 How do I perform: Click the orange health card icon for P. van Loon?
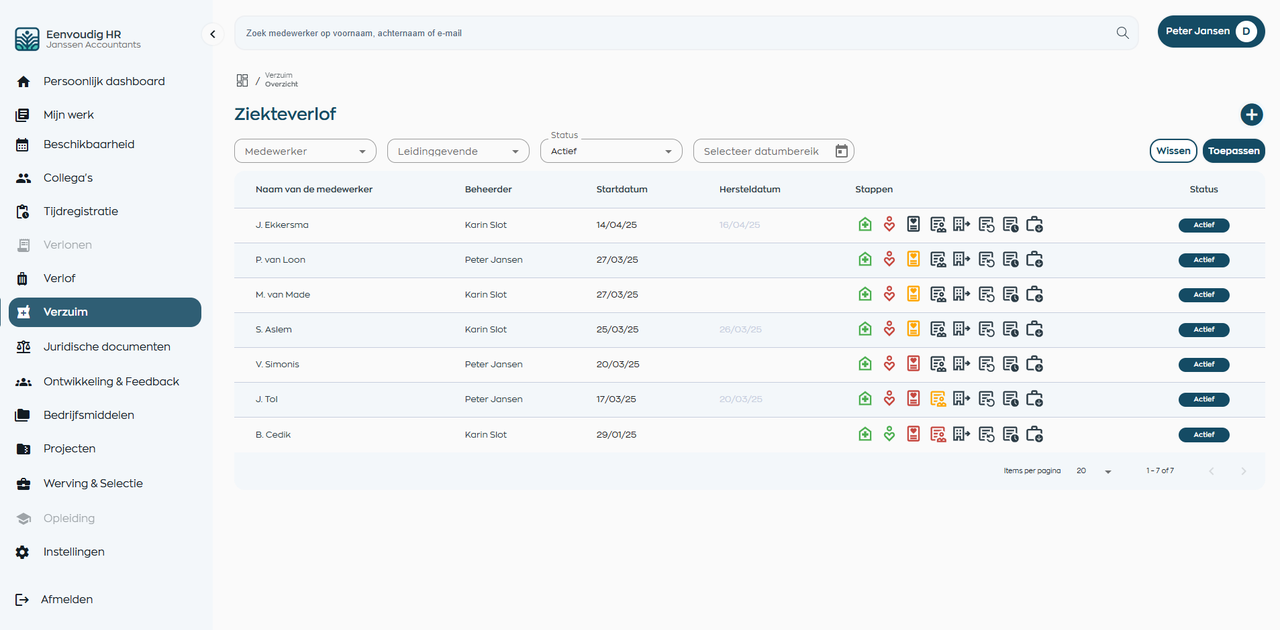tap(913, 260)
